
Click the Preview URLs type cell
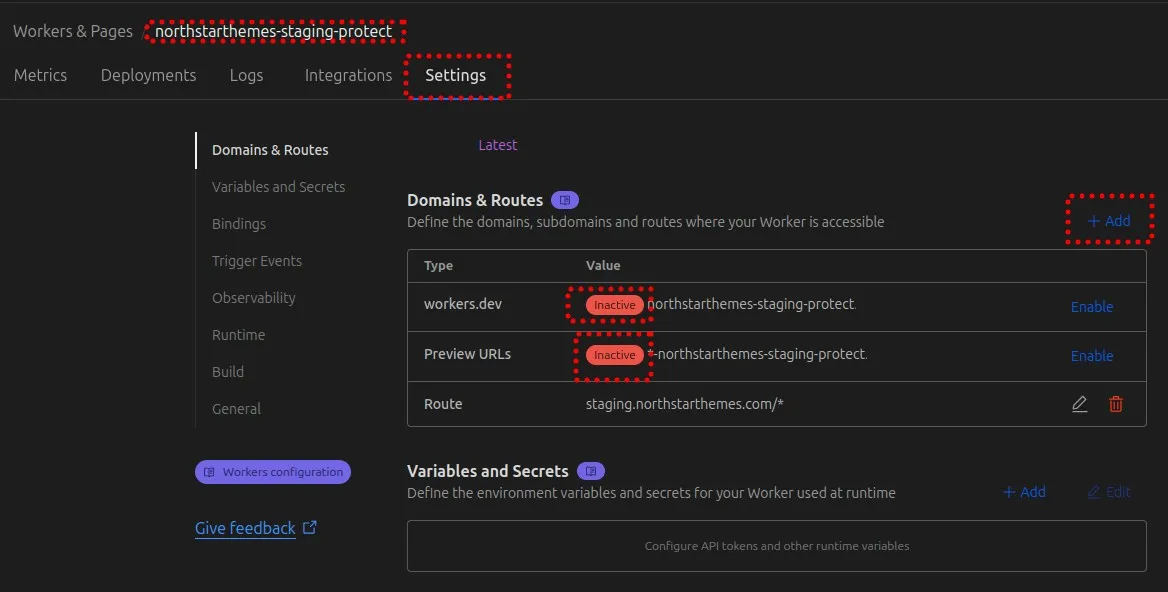(x=467, y=354)
